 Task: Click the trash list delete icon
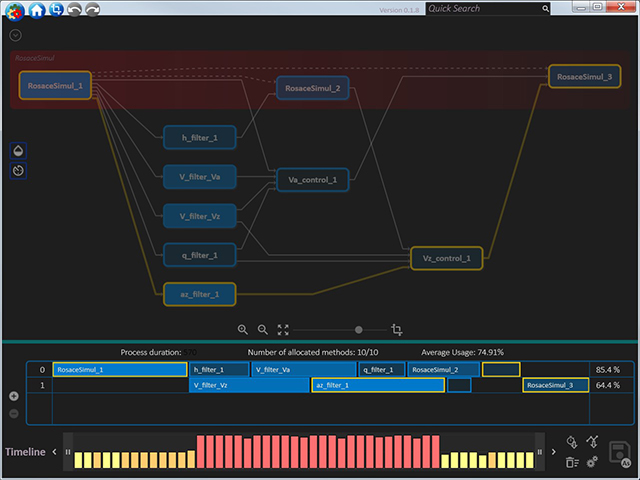tap(572, 462)
